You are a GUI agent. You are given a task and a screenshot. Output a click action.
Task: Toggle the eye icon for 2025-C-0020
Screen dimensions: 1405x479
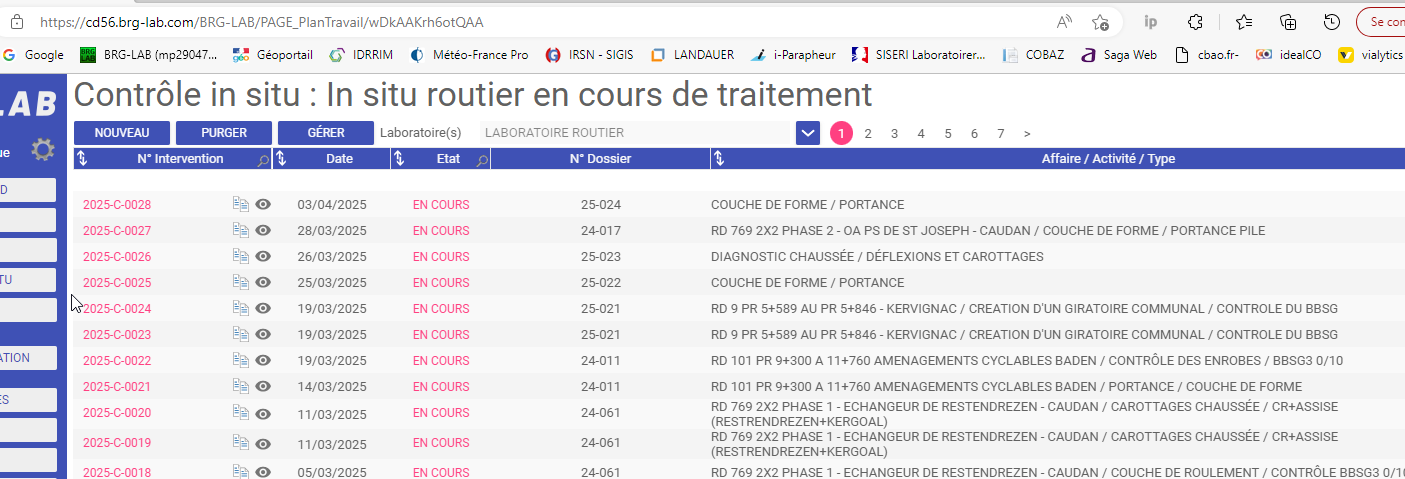(x=263, y=412)
